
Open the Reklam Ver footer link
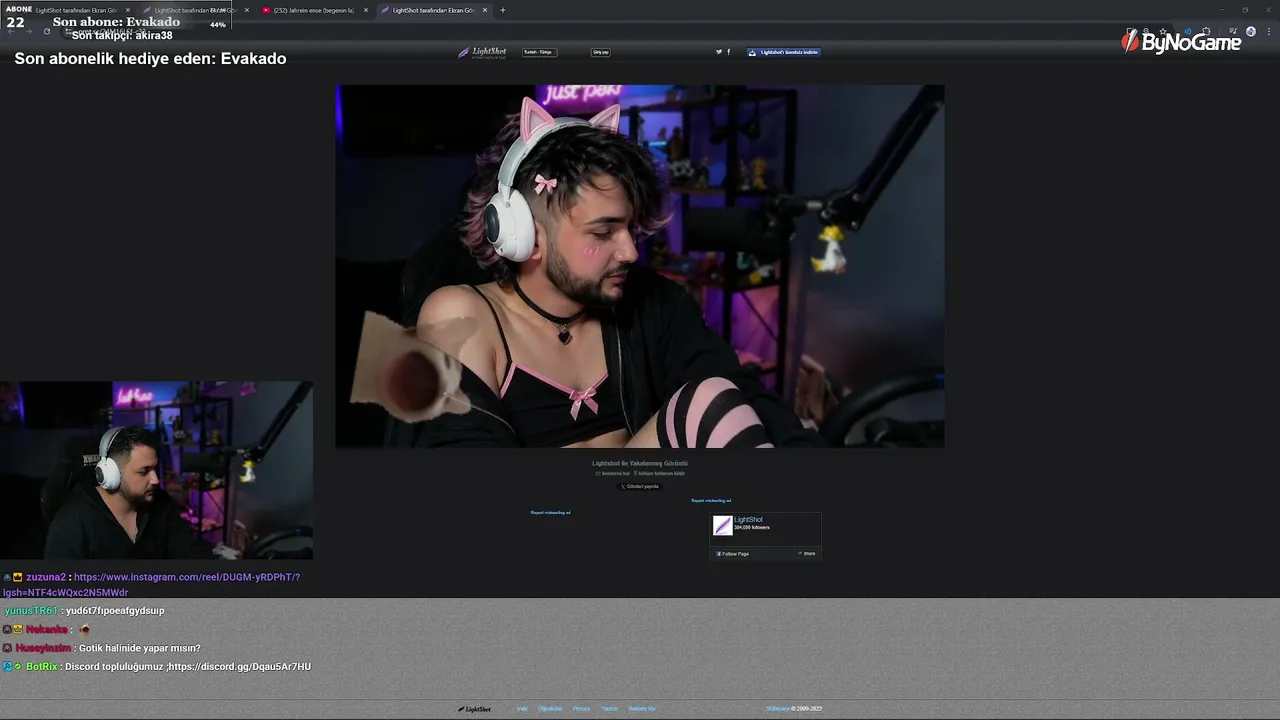point(642,709)
